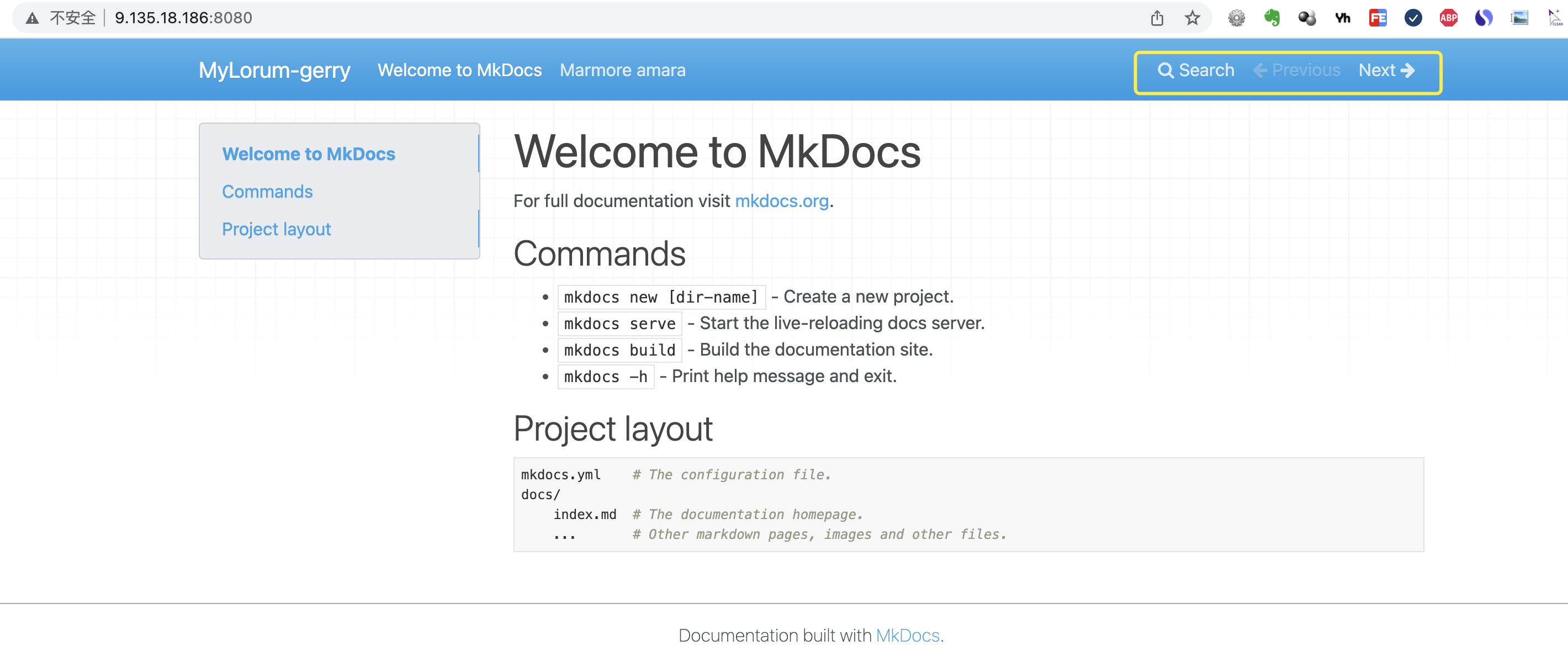Image resolution: width=1568 pixels, height=667 pixels.
Task: Click 'index.md' in the code block
Action: (584, 515)
